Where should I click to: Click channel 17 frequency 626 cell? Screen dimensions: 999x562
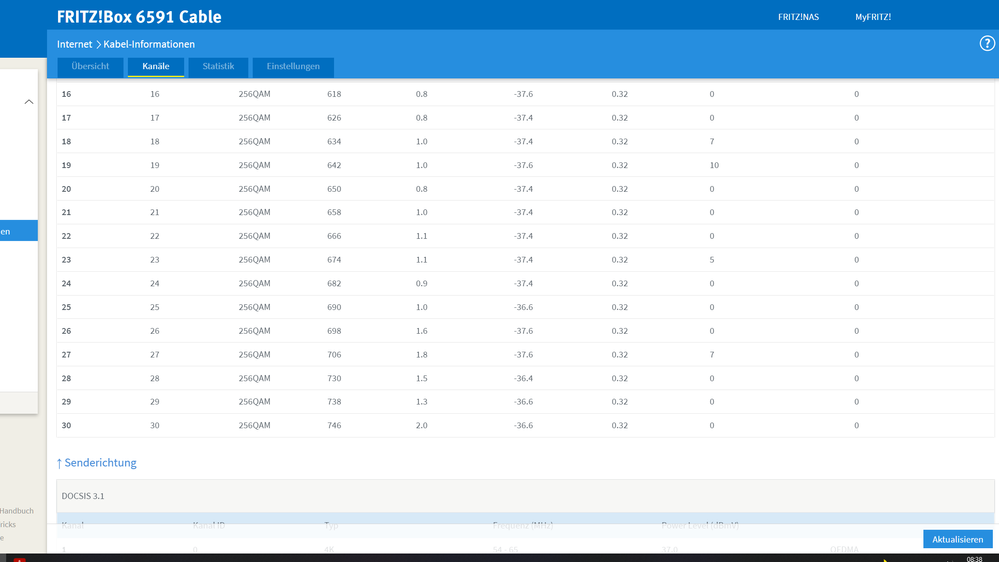coord(334,118)
